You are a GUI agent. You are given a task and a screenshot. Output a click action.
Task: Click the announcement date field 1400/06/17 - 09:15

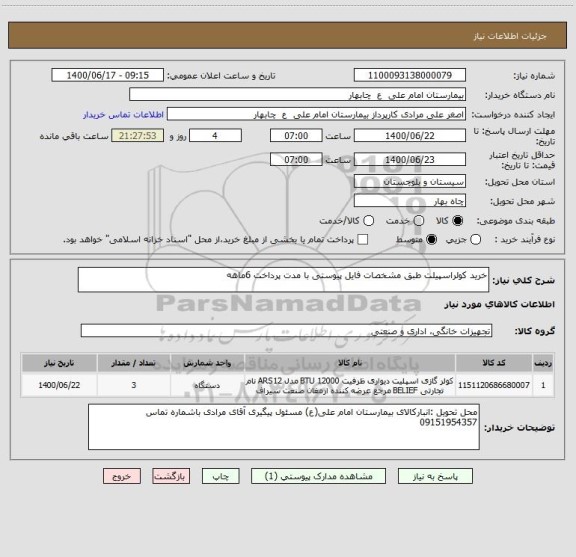click(x=108, y=75)
